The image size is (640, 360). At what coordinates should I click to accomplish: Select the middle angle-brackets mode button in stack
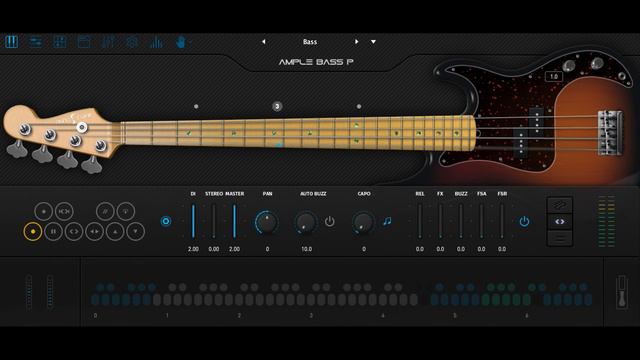coord(560,222)
